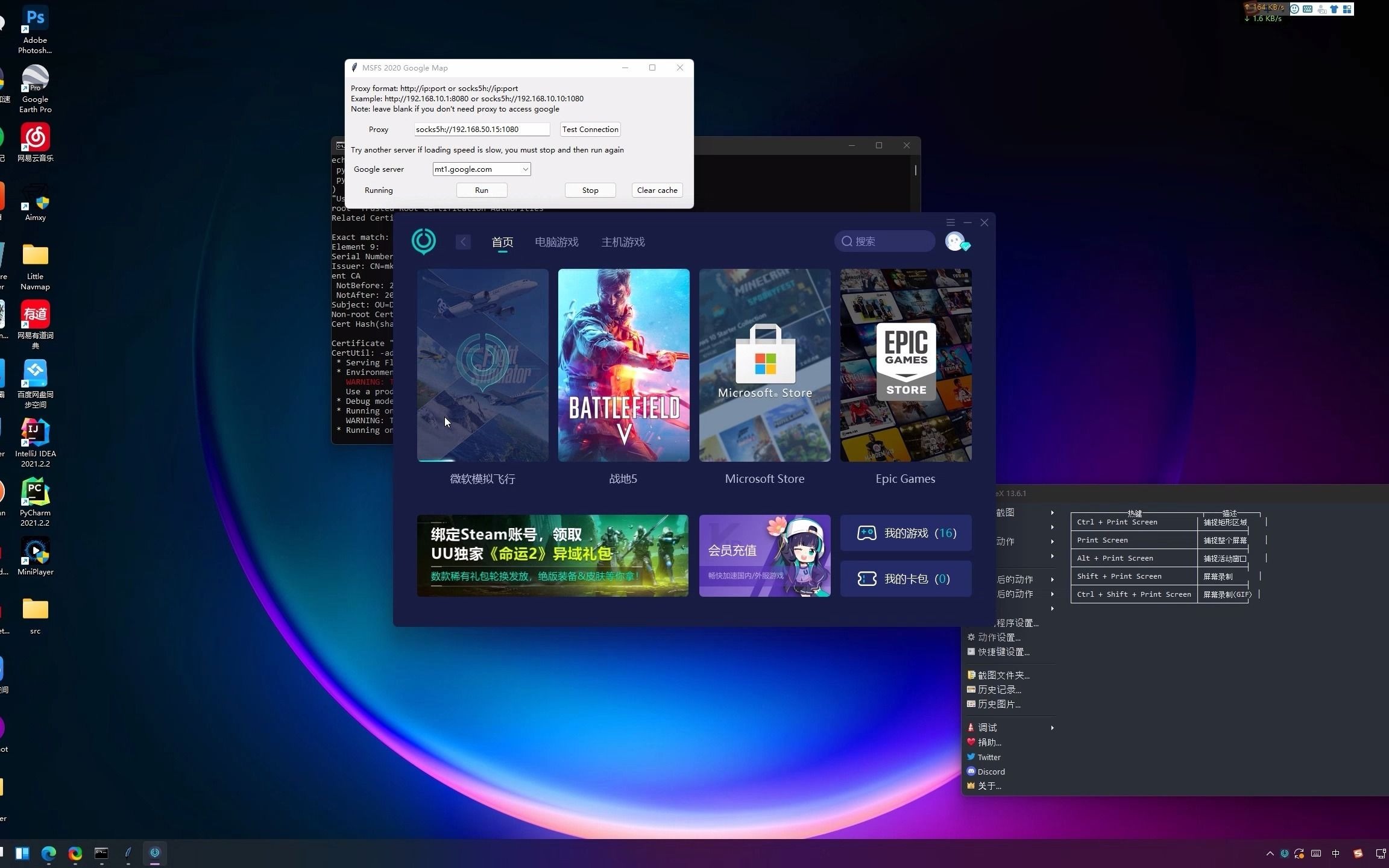The image size is (1389, 868).
Task: Open the user avatar profile icon
Action: pyautogui.click(x=955, y=241)
